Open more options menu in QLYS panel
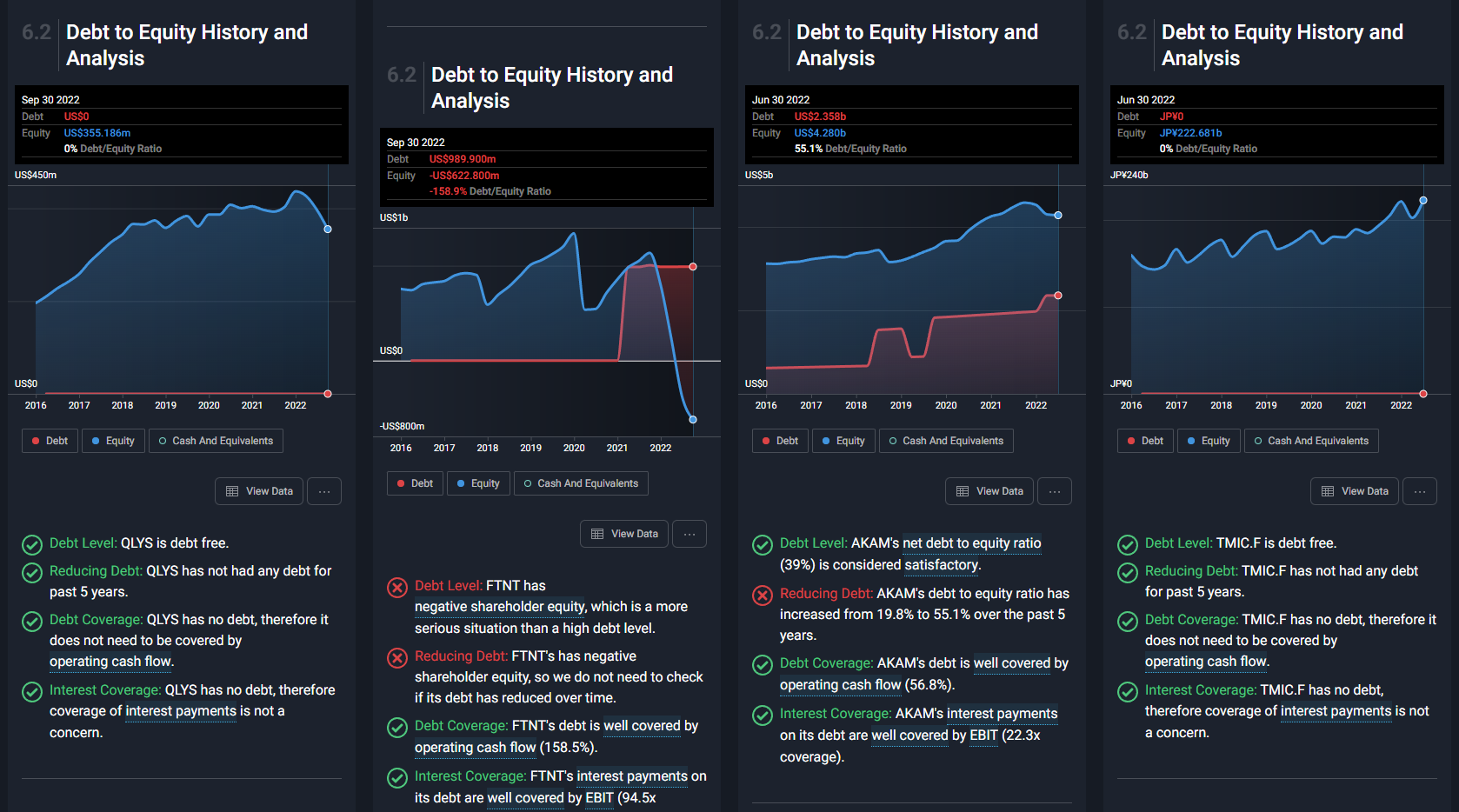The width and height of the screenshot is (1459, 812). click(x=324, y=491)
